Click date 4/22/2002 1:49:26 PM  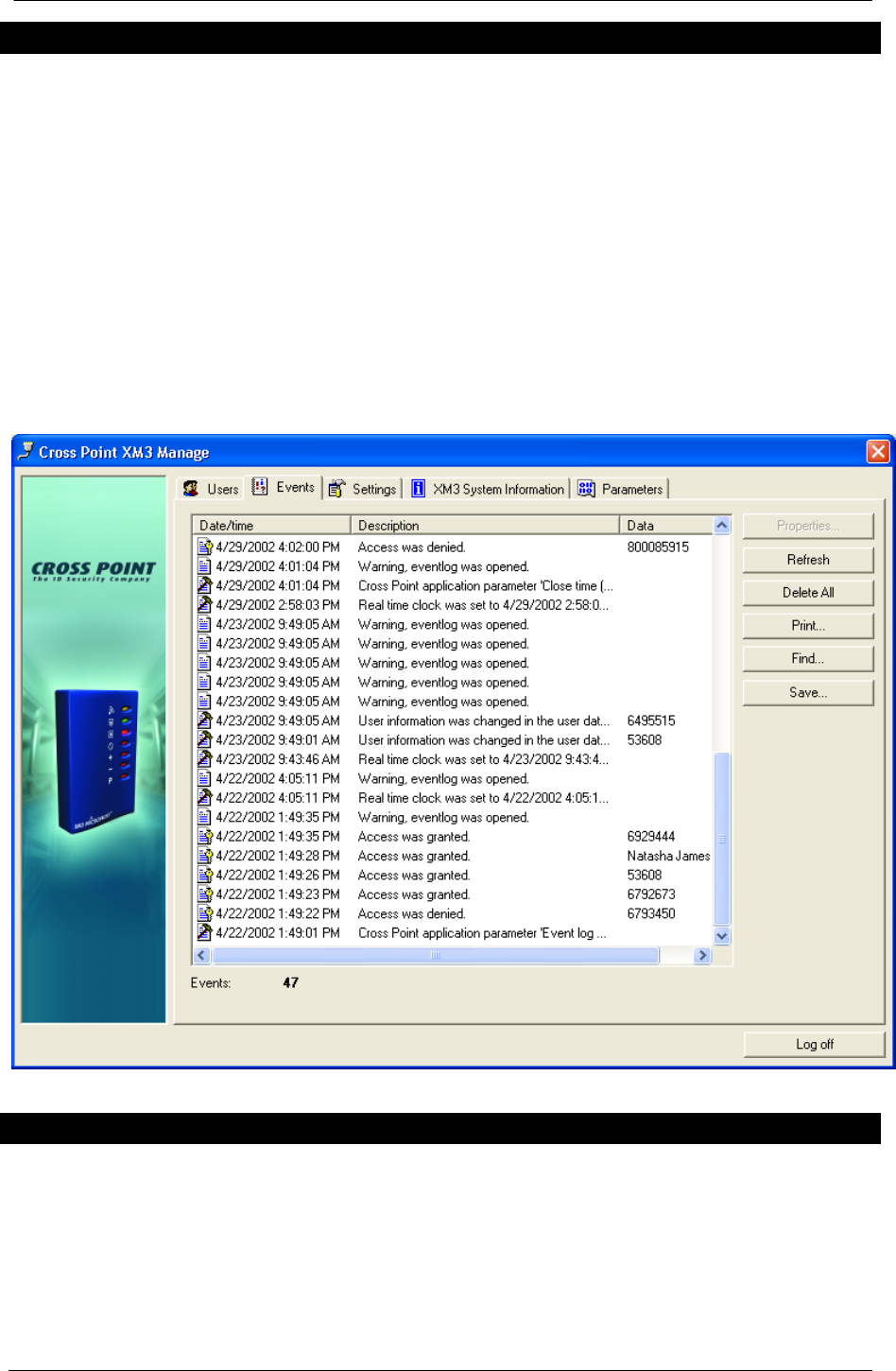click(278, 876)
